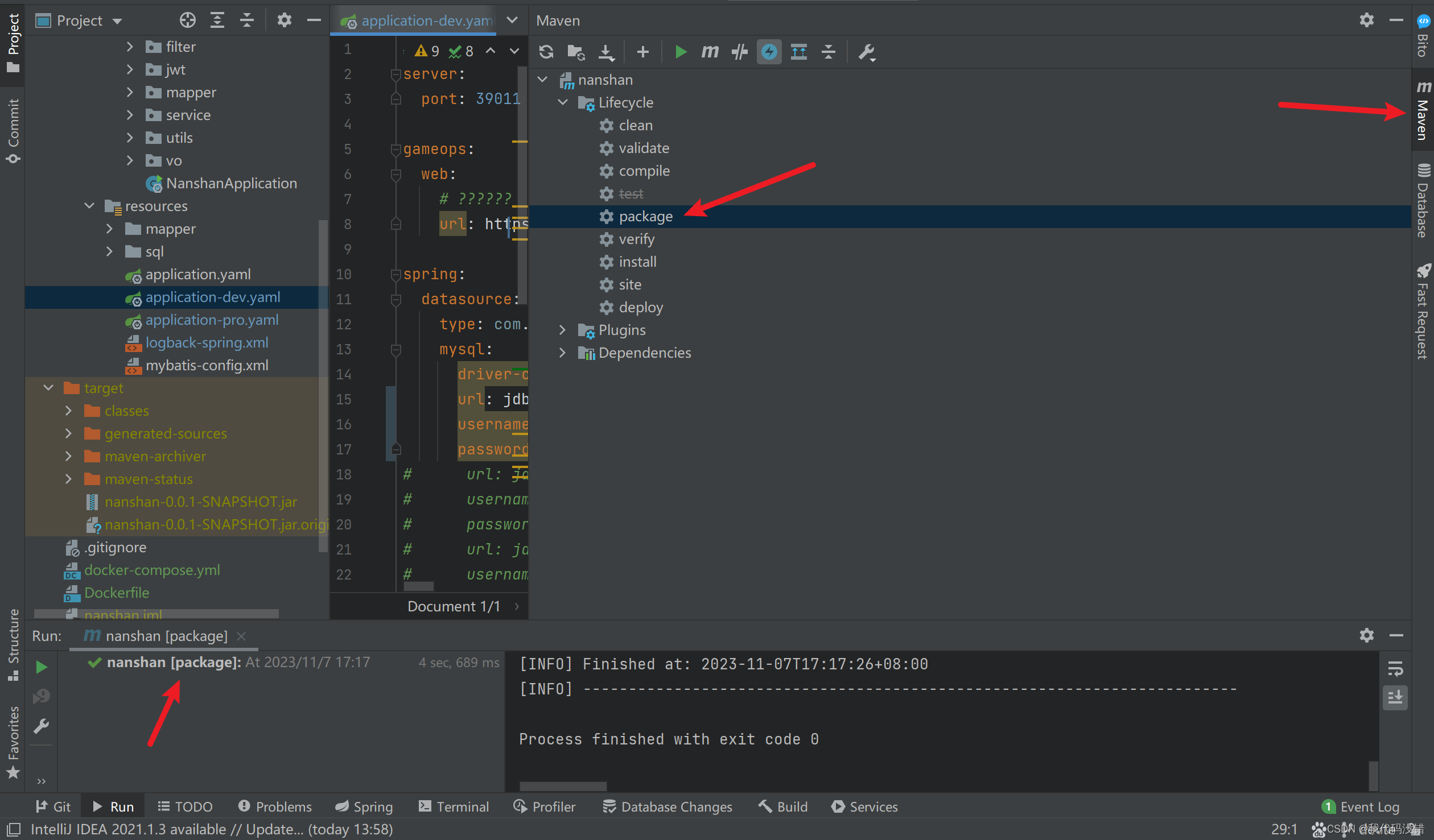Run Maven build with green play icon
Image resolution: width=1434 pixels, height=840 pixels.
click(x=681, y=52)
